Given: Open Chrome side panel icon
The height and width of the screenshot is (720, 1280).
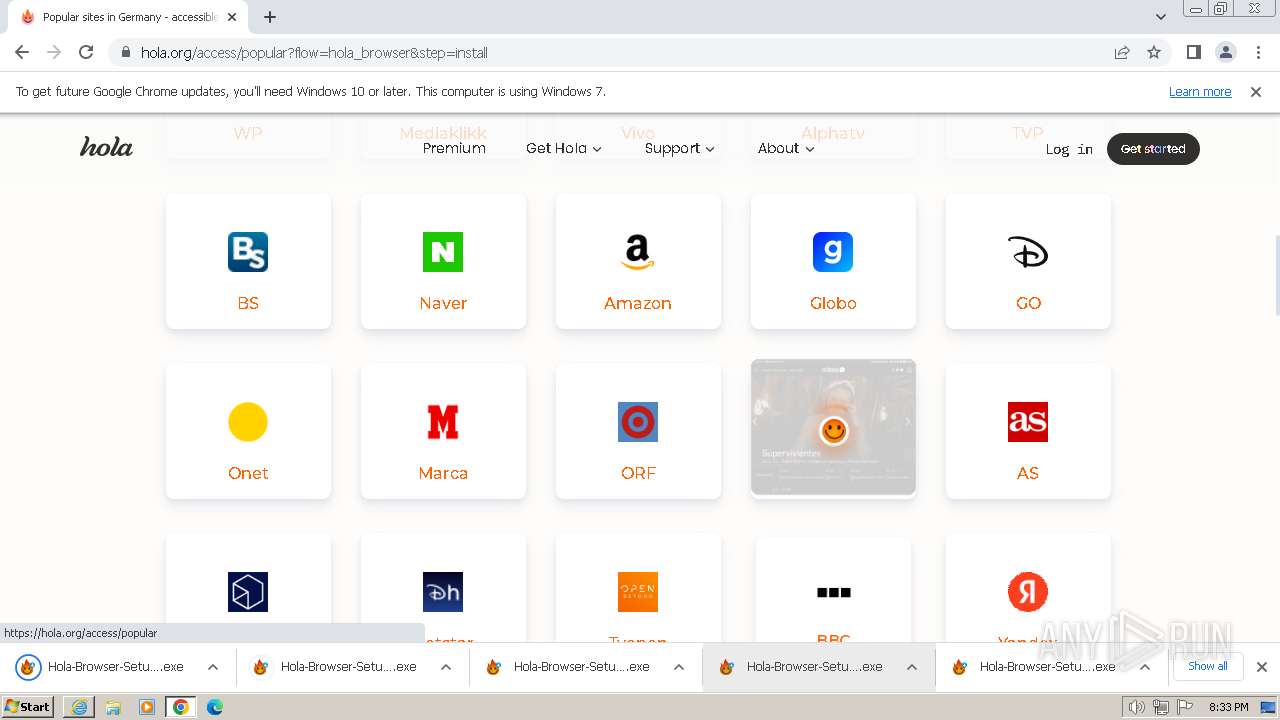Looking at the screenshot, I should [1193, 52].
